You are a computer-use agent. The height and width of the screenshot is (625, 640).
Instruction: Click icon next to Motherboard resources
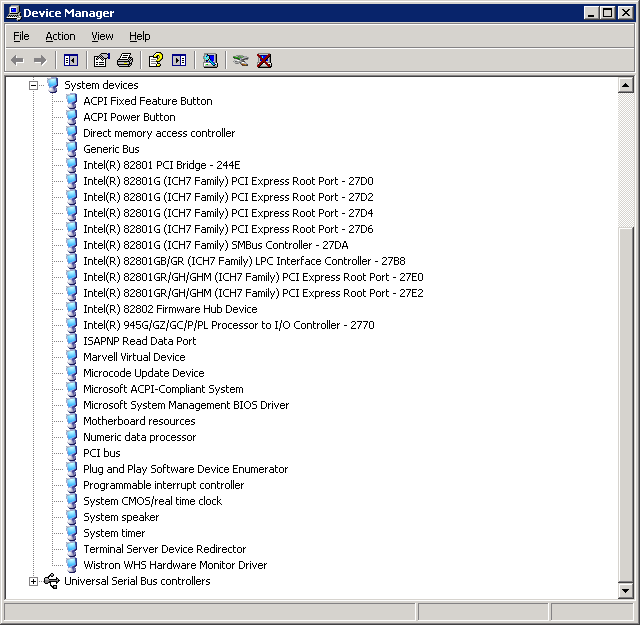pyautogui.click(x=71, y=421)
